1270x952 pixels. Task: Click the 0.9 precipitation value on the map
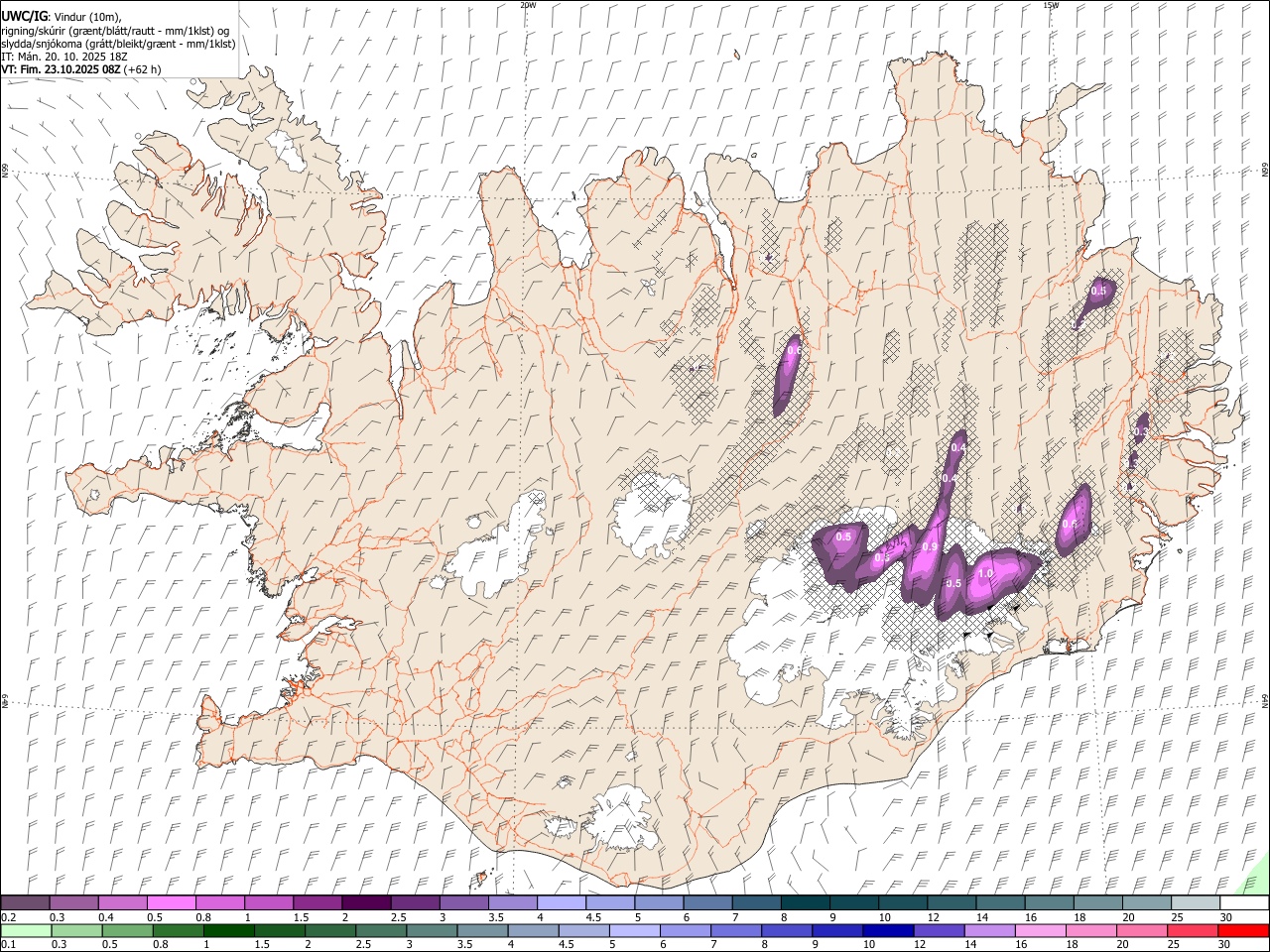(930, 547)
